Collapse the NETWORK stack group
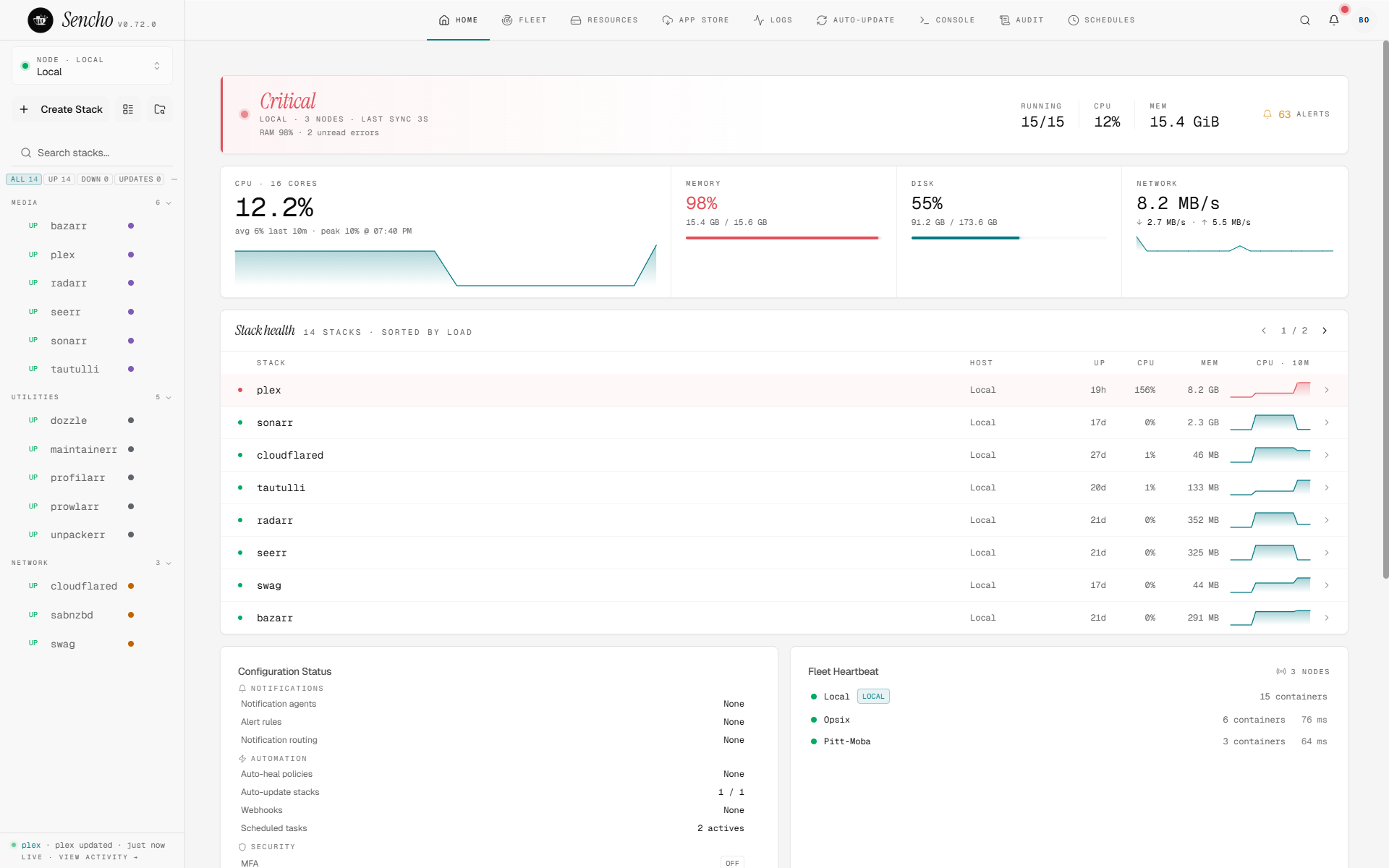Screen dimensions: 1389x868 92,563
